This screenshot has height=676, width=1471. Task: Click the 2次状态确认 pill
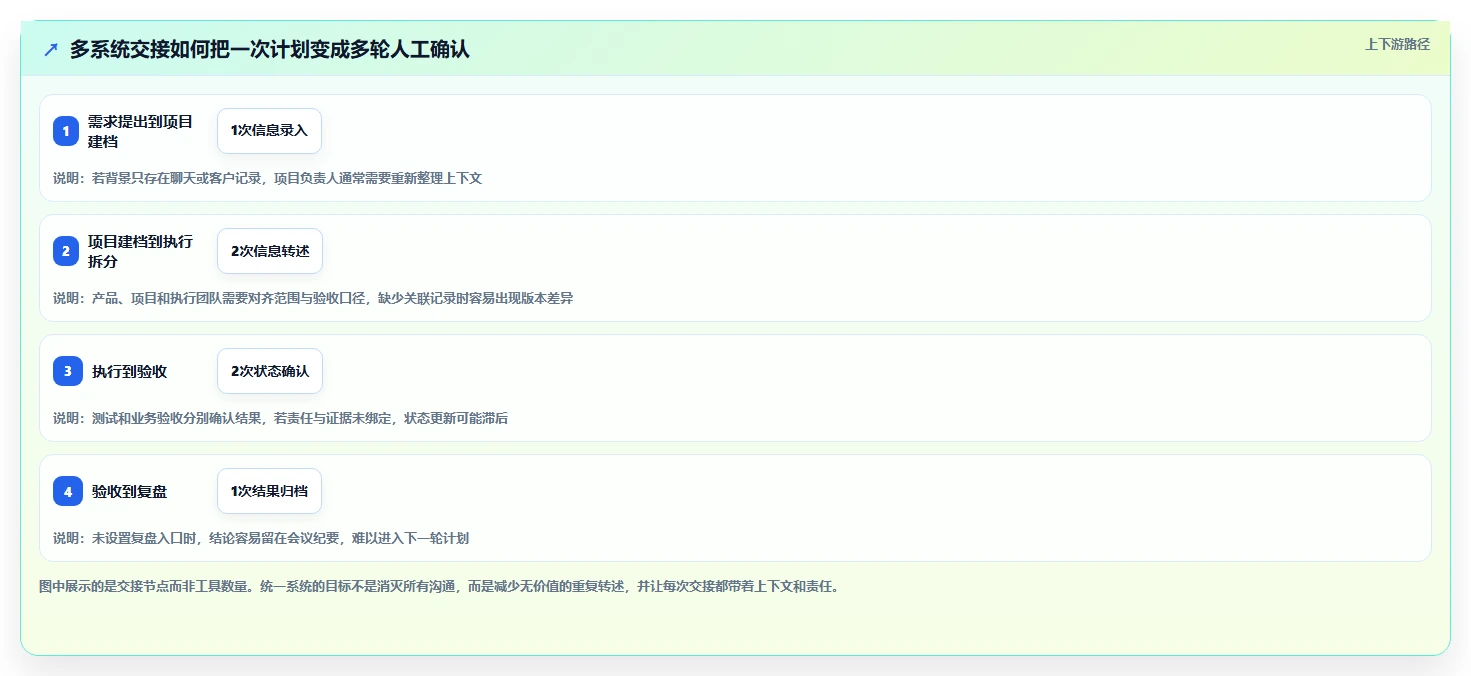click(270, 371)
